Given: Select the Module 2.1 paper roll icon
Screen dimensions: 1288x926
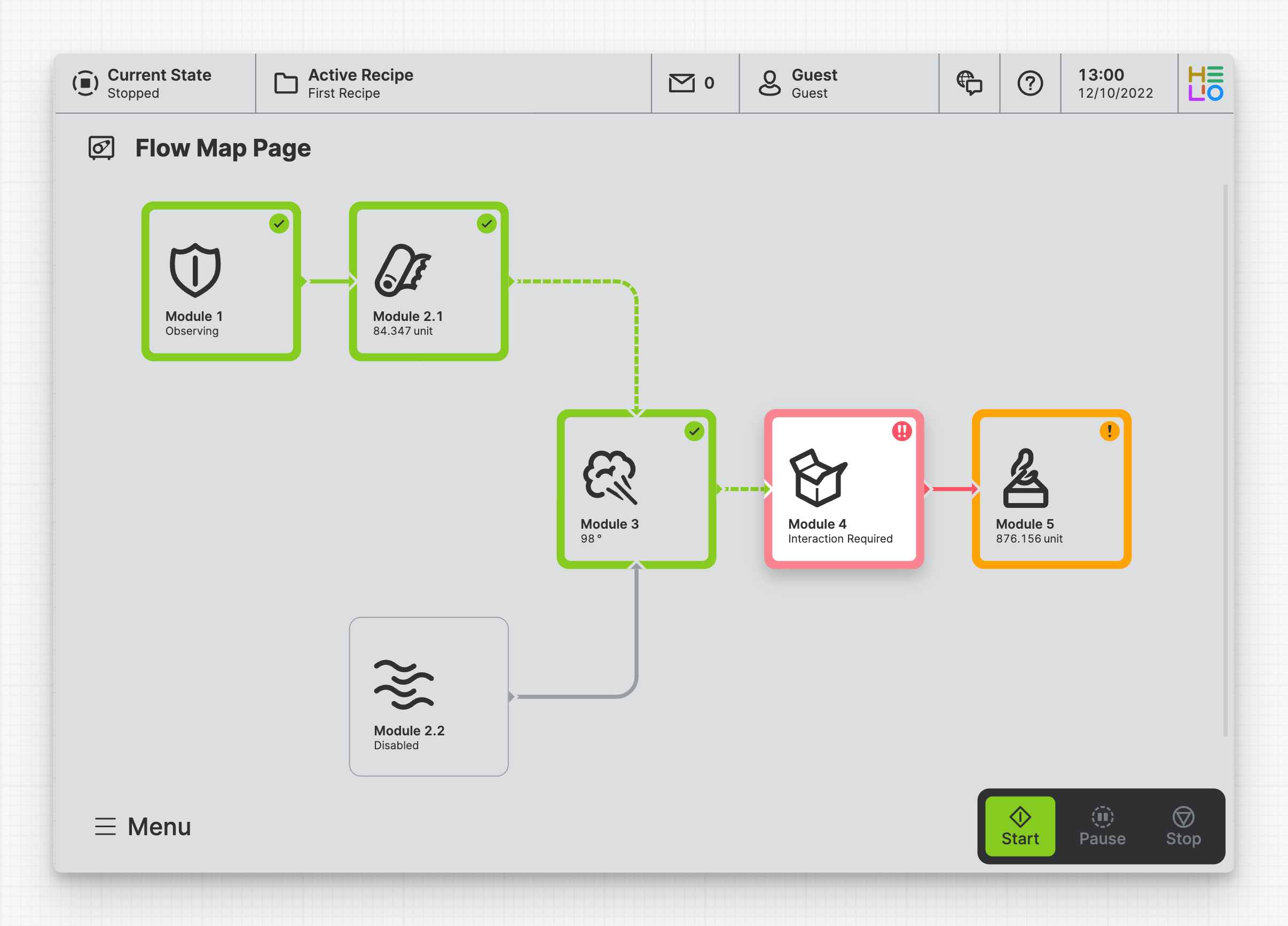Looking at the screenshot, I should coord(402,270).
